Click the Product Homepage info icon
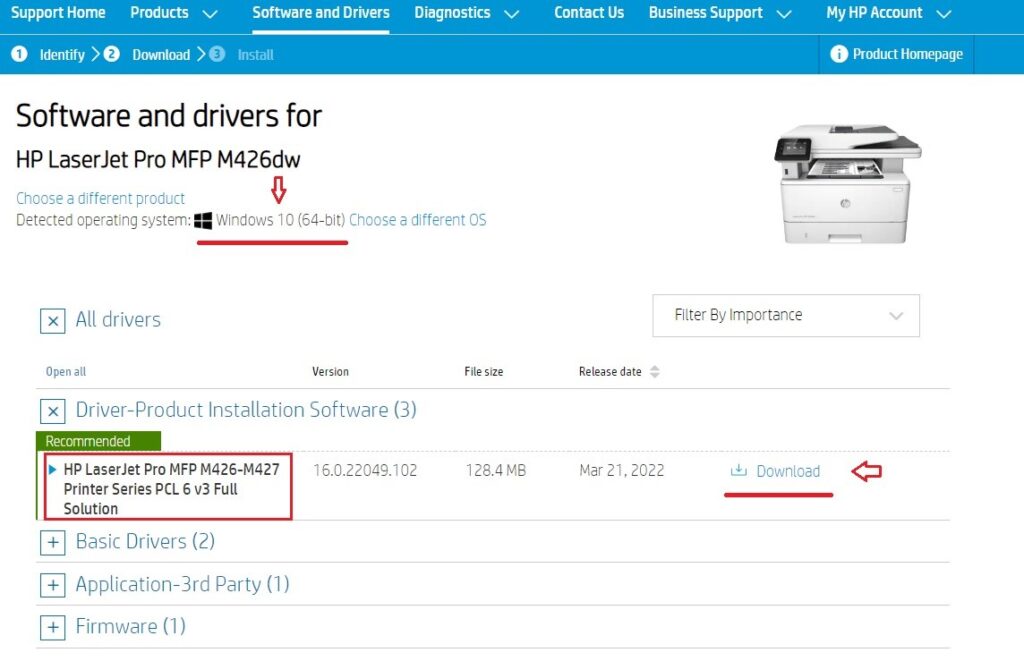 (x=839, y=54)
